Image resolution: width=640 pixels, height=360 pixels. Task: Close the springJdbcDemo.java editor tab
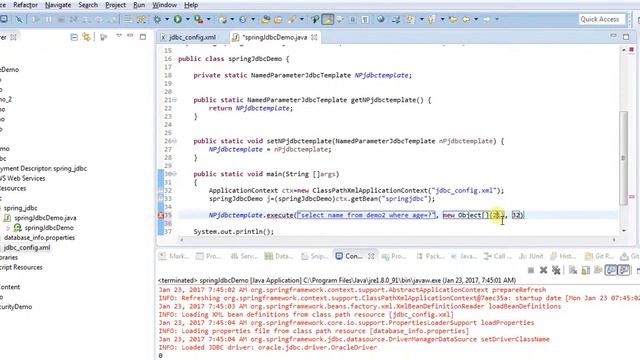(314, 37)
